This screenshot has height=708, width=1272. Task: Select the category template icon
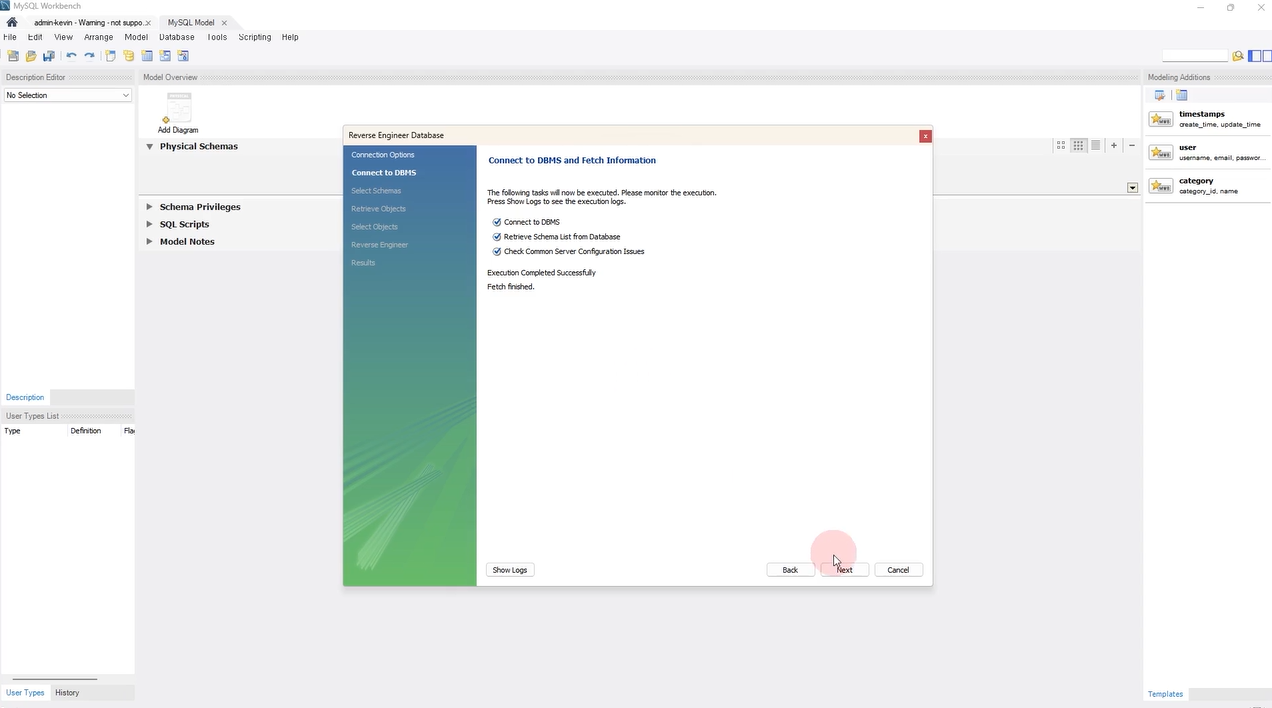click(1161, 185)
